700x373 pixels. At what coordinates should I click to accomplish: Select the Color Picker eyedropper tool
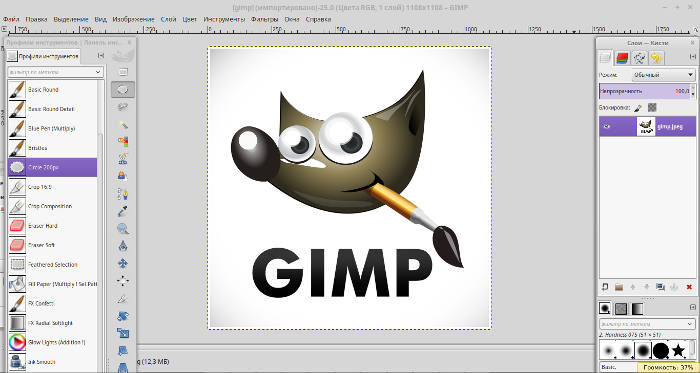[x=123, y=211]
